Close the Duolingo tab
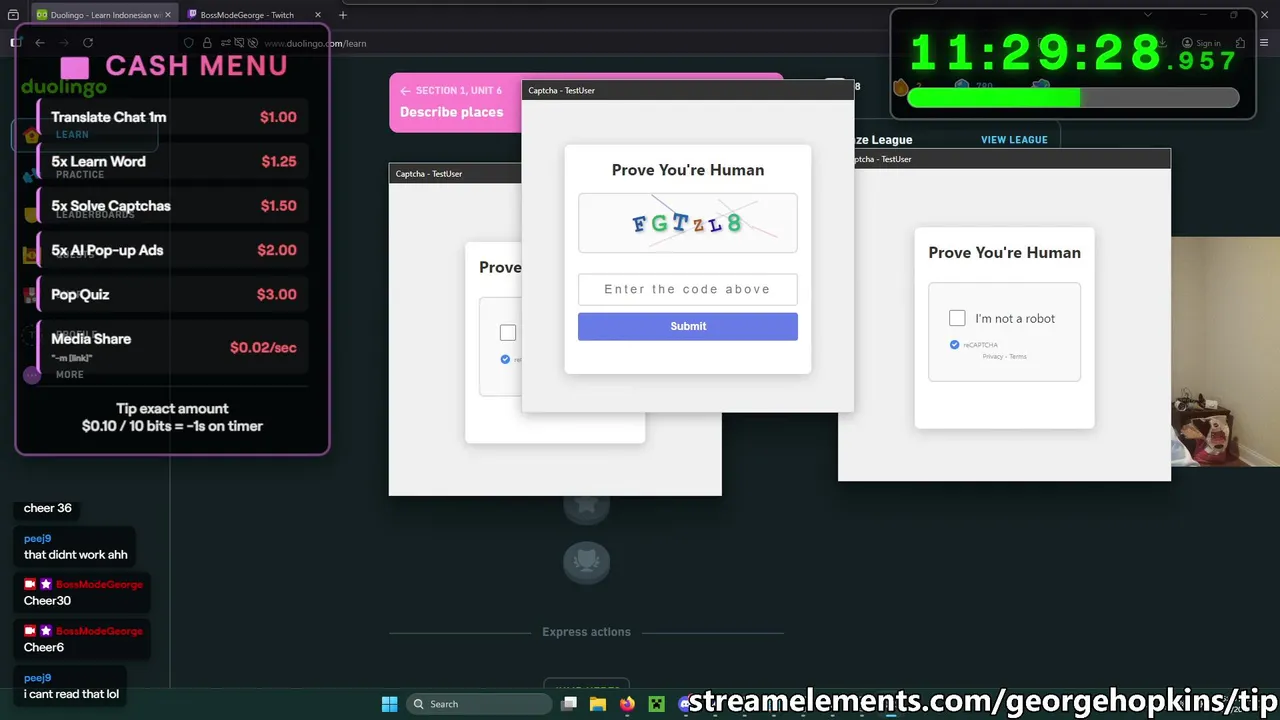This screenshot has height=720, width=1280. pyautogui.click(x=169, y=15)
